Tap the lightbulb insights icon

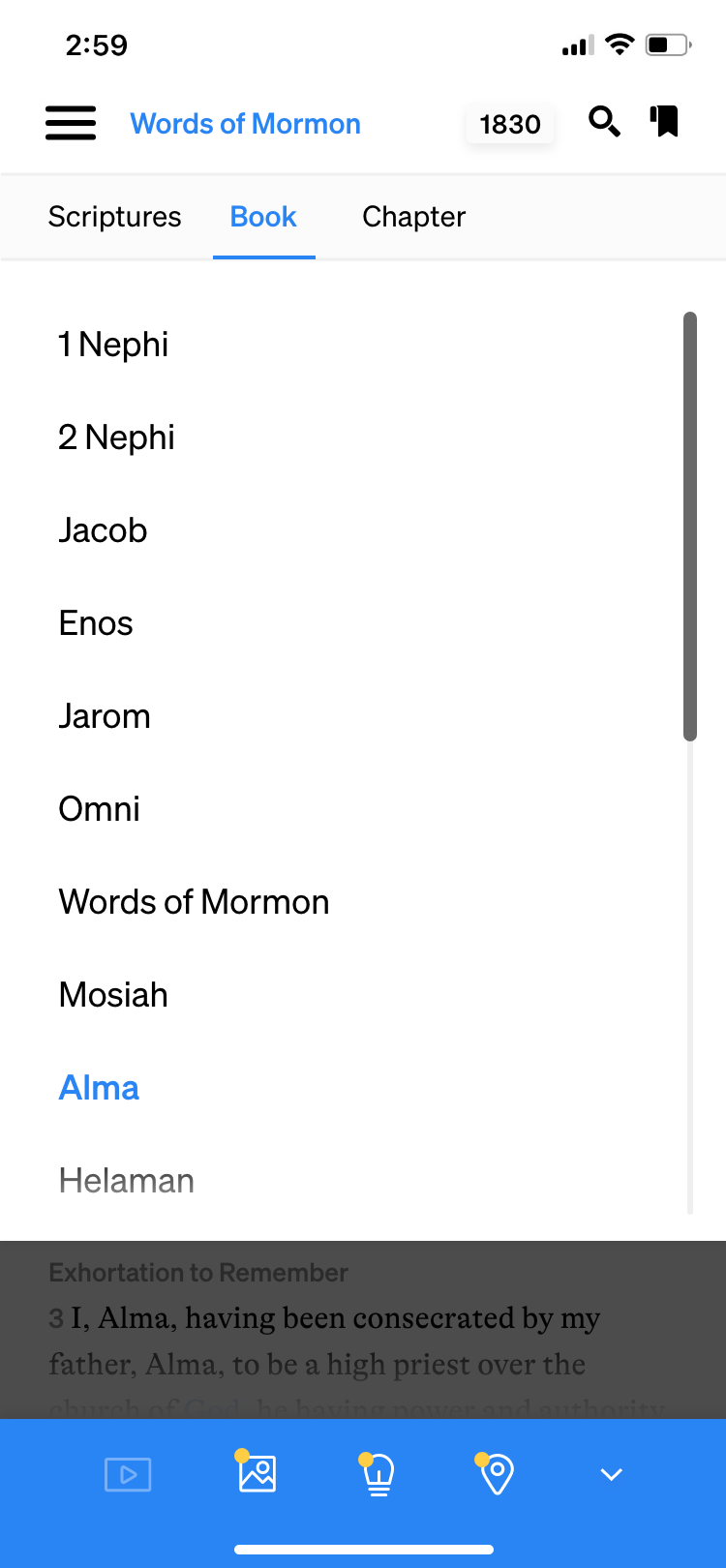point(378,1474)
